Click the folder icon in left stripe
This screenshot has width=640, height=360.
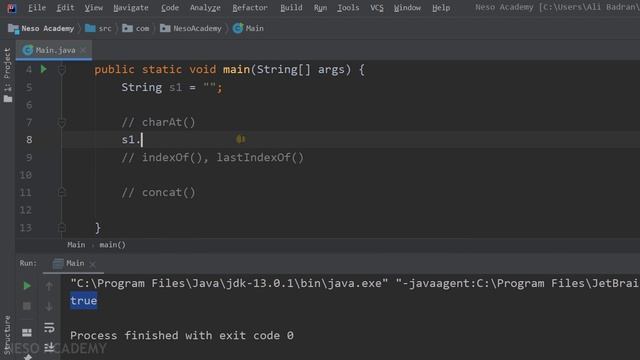coord(8,99)
